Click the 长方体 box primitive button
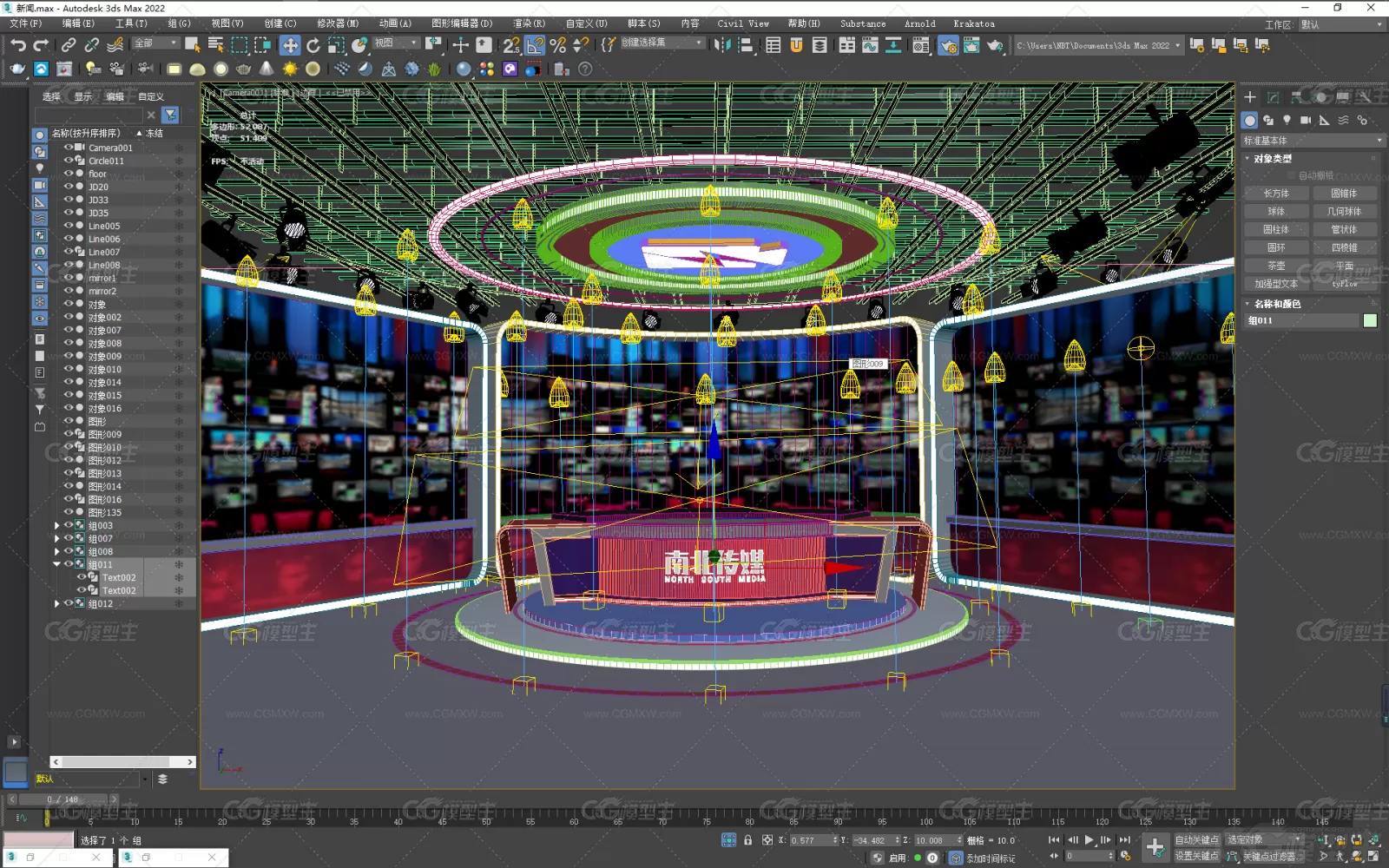1389x868 pixels. 1276,194
